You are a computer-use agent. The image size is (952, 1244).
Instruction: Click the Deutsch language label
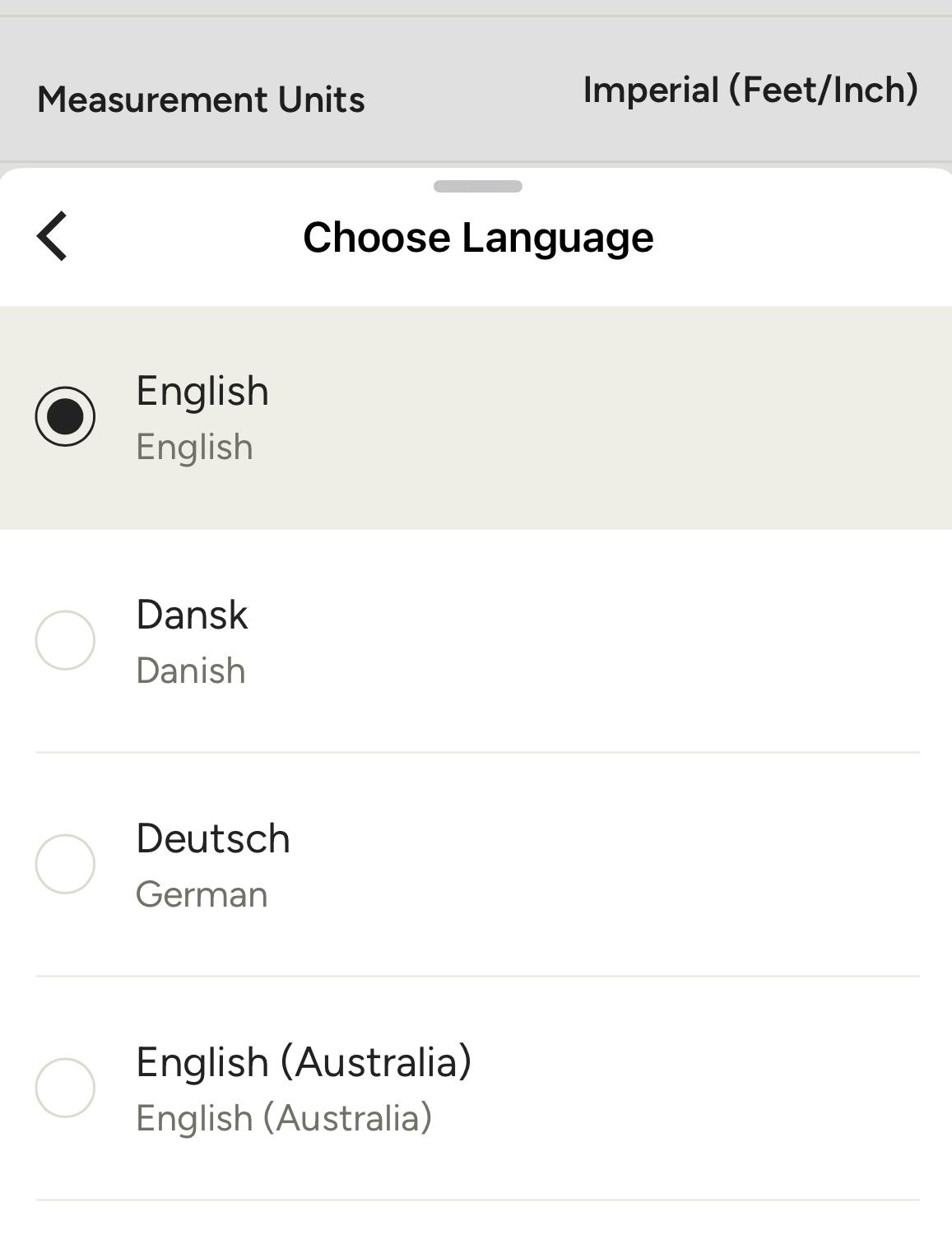[x=212, y=840]
